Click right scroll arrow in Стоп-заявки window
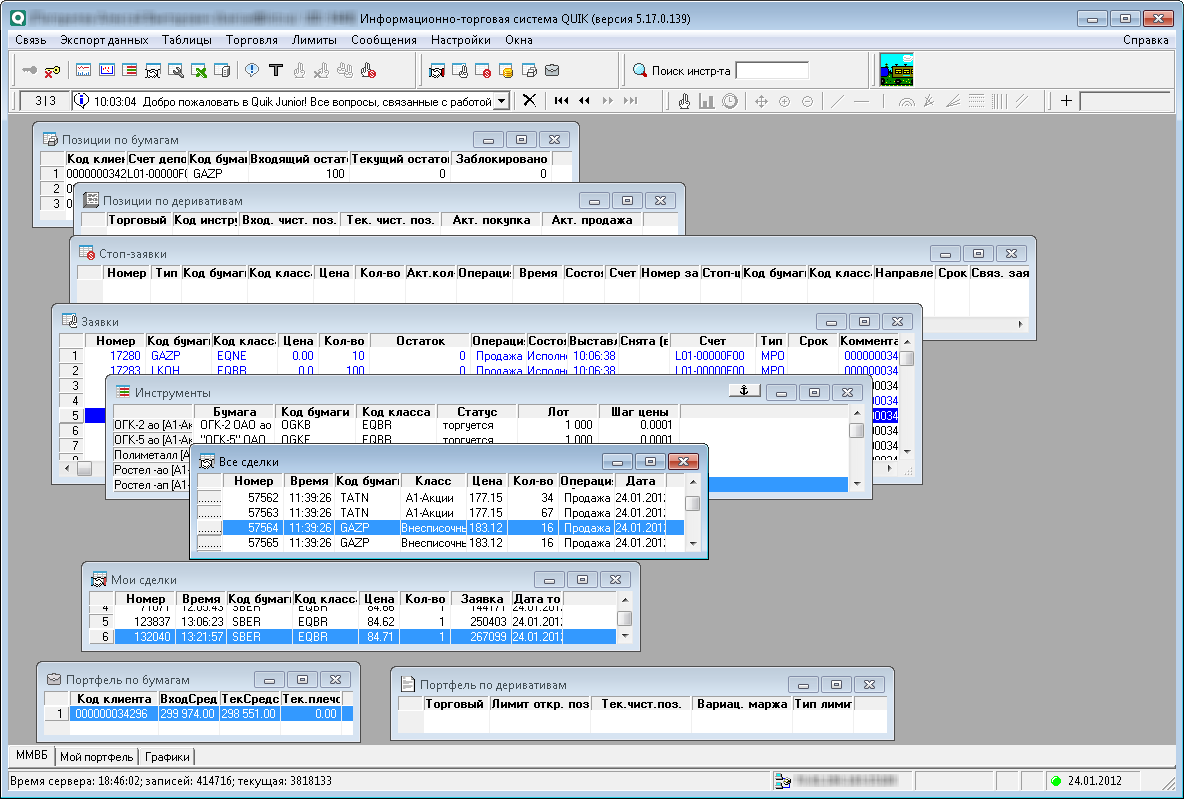The image size is (1184, 799). (1021, 324)
